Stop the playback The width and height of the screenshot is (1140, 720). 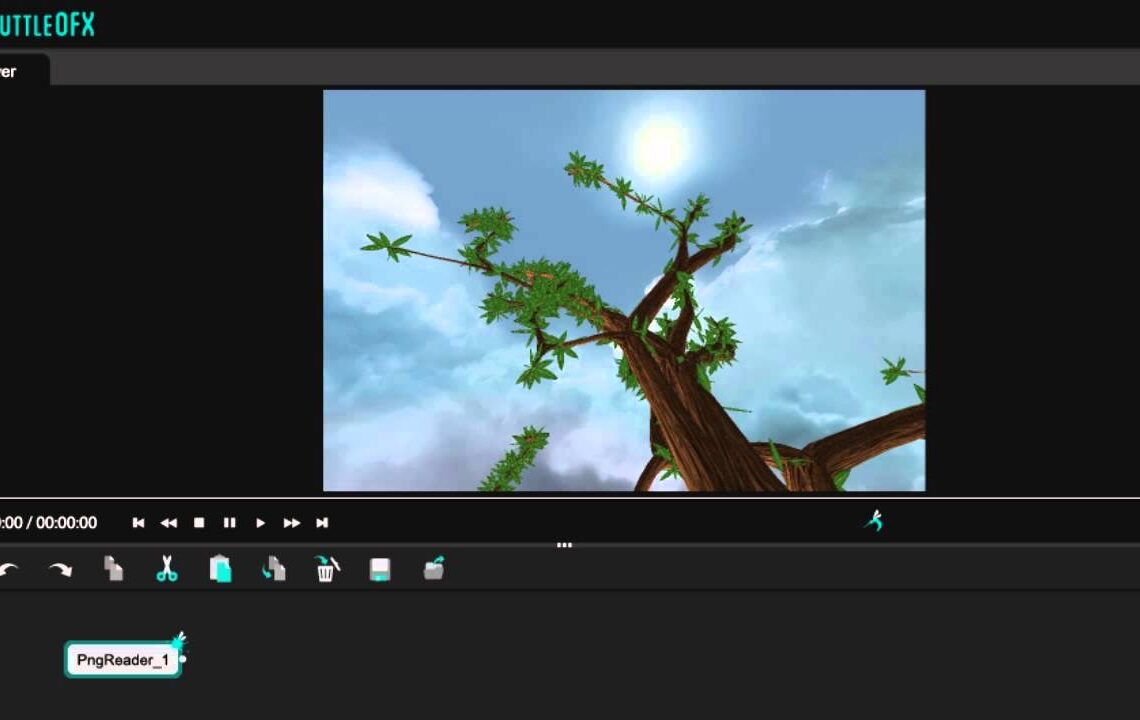[x=199, y=522]
